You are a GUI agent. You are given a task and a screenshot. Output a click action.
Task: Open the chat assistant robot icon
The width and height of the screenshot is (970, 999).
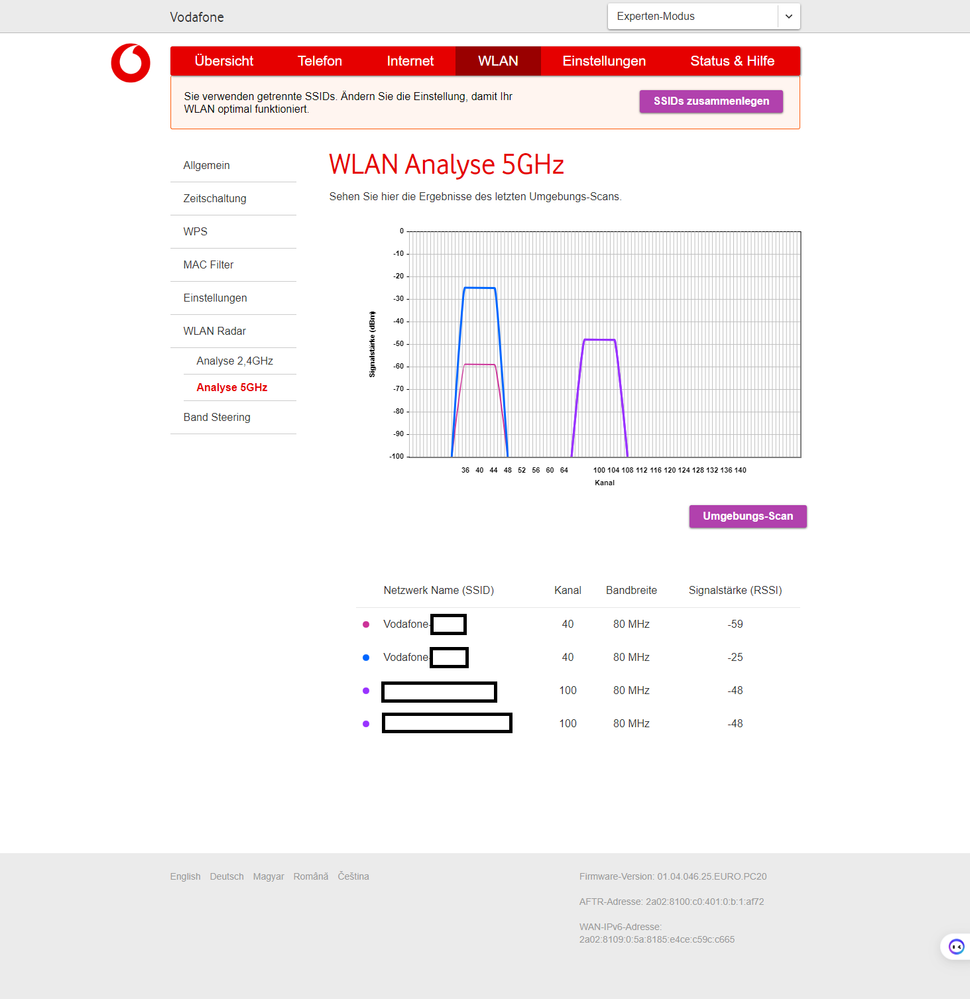955,946
